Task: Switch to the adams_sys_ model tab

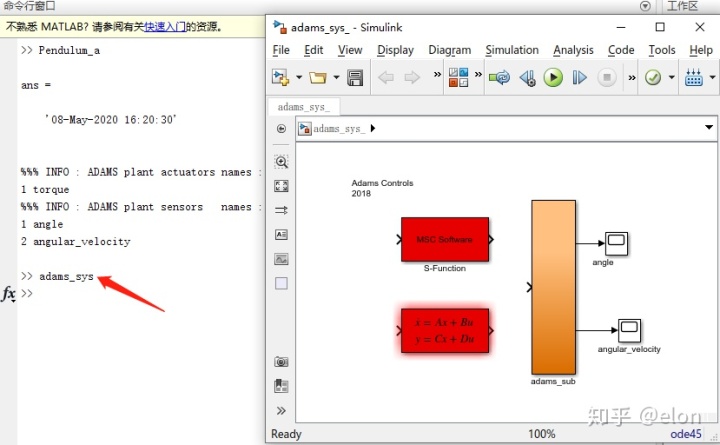Action: coord(305,106)
